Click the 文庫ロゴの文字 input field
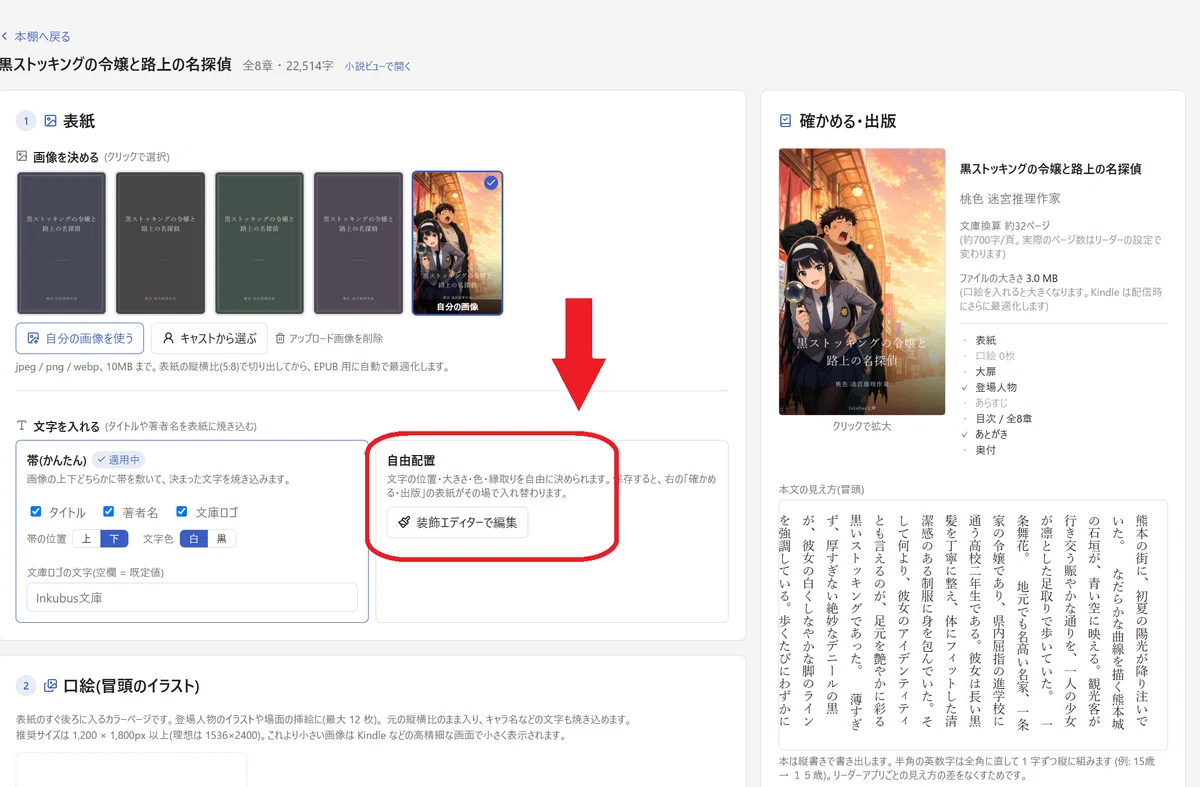This screenshot has width=1200, height=787. click(192, 598)
